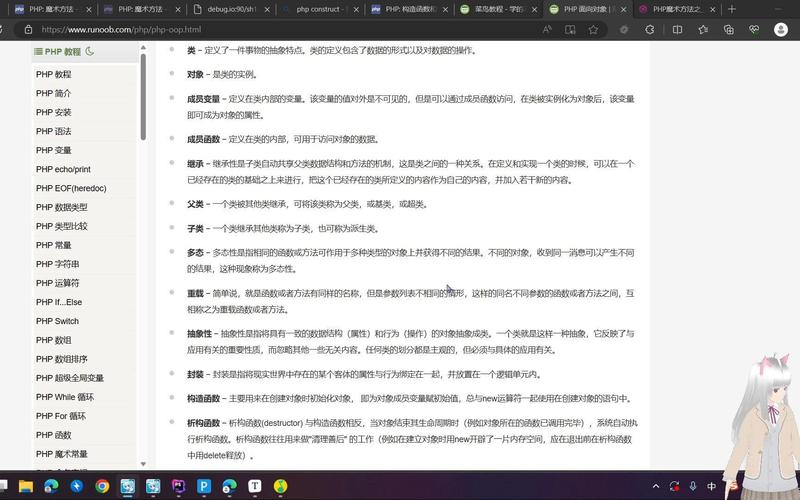Click the sidebar scrollbar thumb

coord(143,96)
